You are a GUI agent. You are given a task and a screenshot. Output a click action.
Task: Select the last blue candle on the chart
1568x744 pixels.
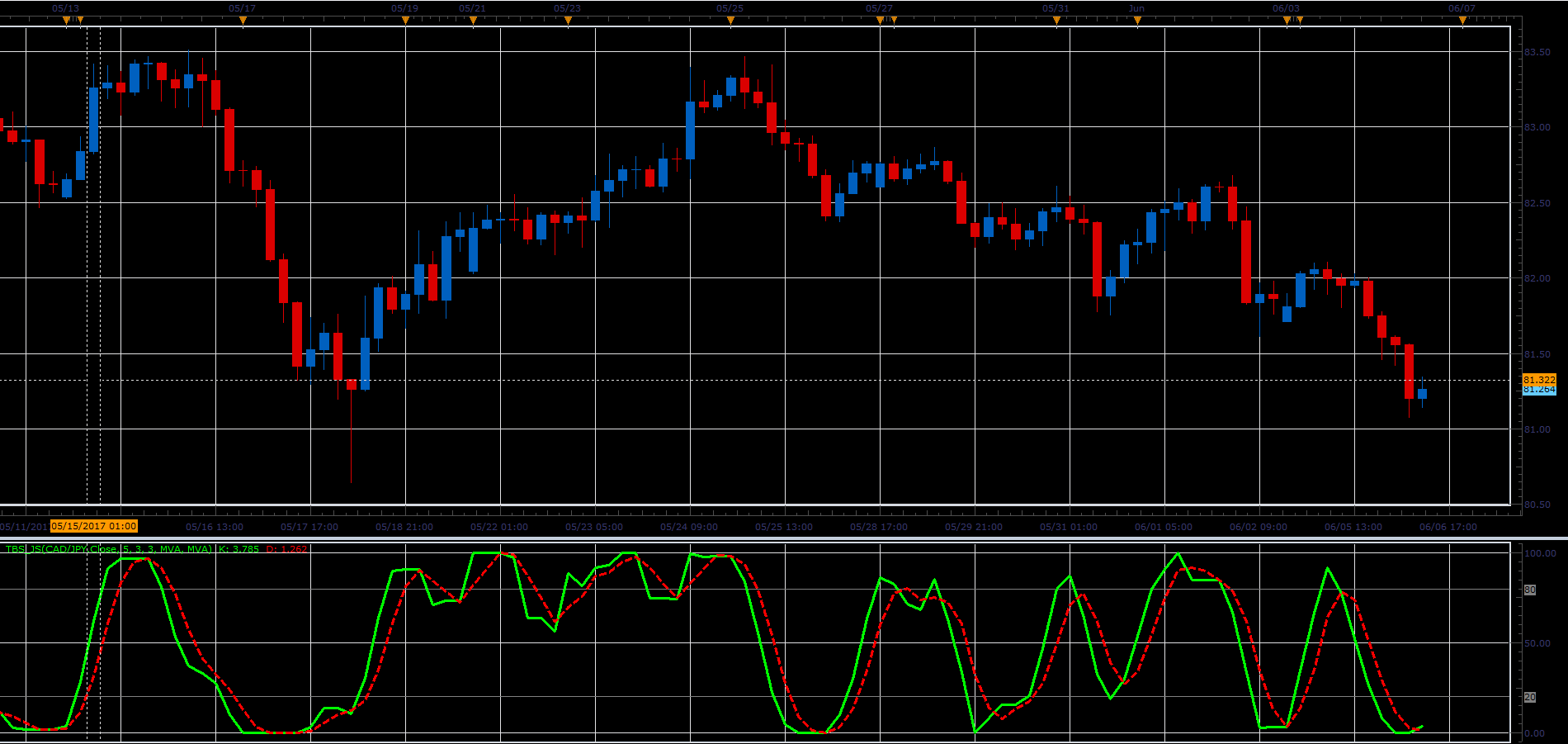coord(1422,394)
